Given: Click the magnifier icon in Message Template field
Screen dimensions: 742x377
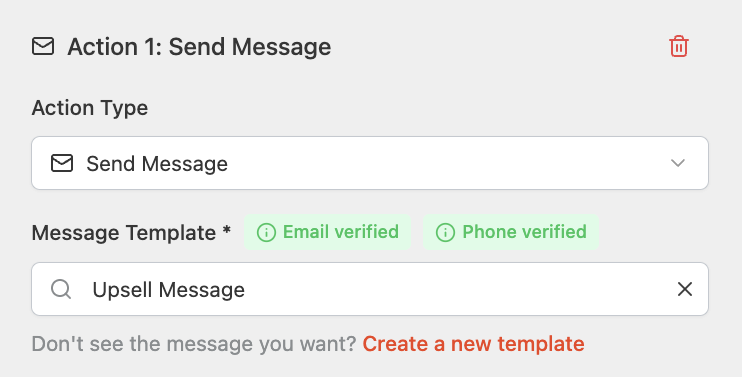Looking at the screenshot, I should [x=61, y=289].
